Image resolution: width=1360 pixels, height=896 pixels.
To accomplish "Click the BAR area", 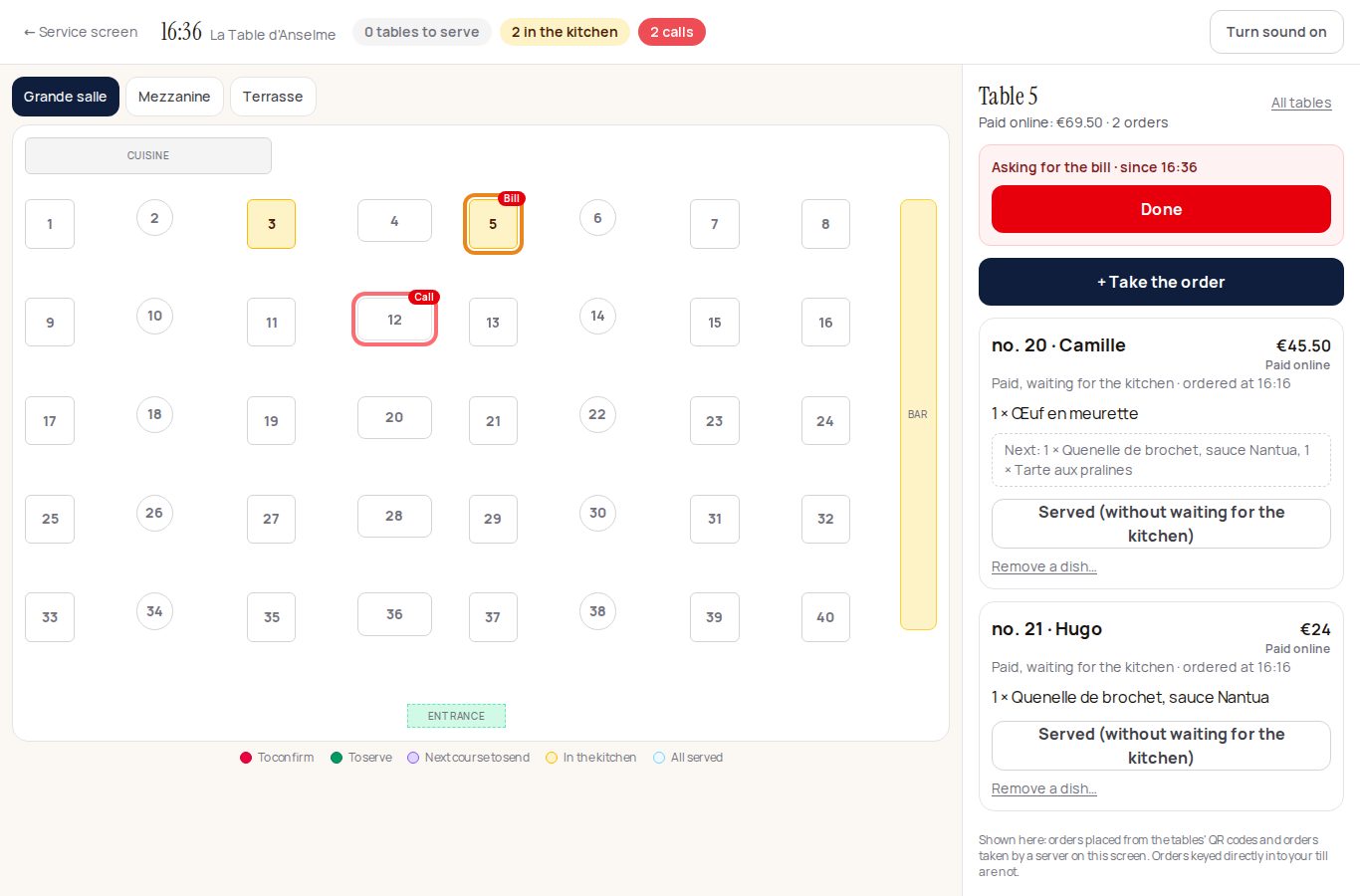I will [x=918, y=414].
